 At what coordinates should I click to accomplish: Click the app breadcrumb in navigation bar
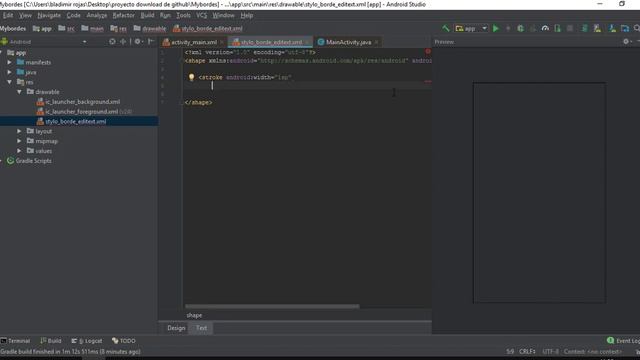click(42, 29)
